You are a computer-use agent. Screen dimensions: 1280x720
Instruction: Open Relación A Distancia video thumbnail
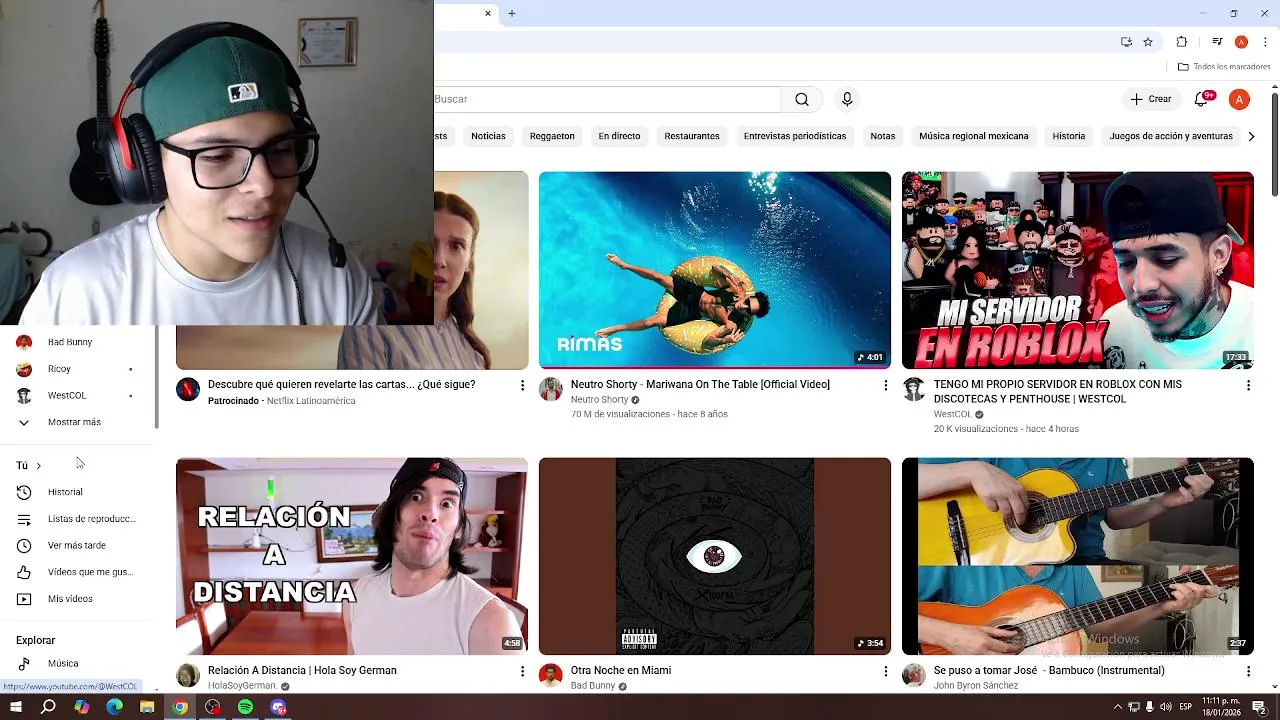(x=352, y=556)
